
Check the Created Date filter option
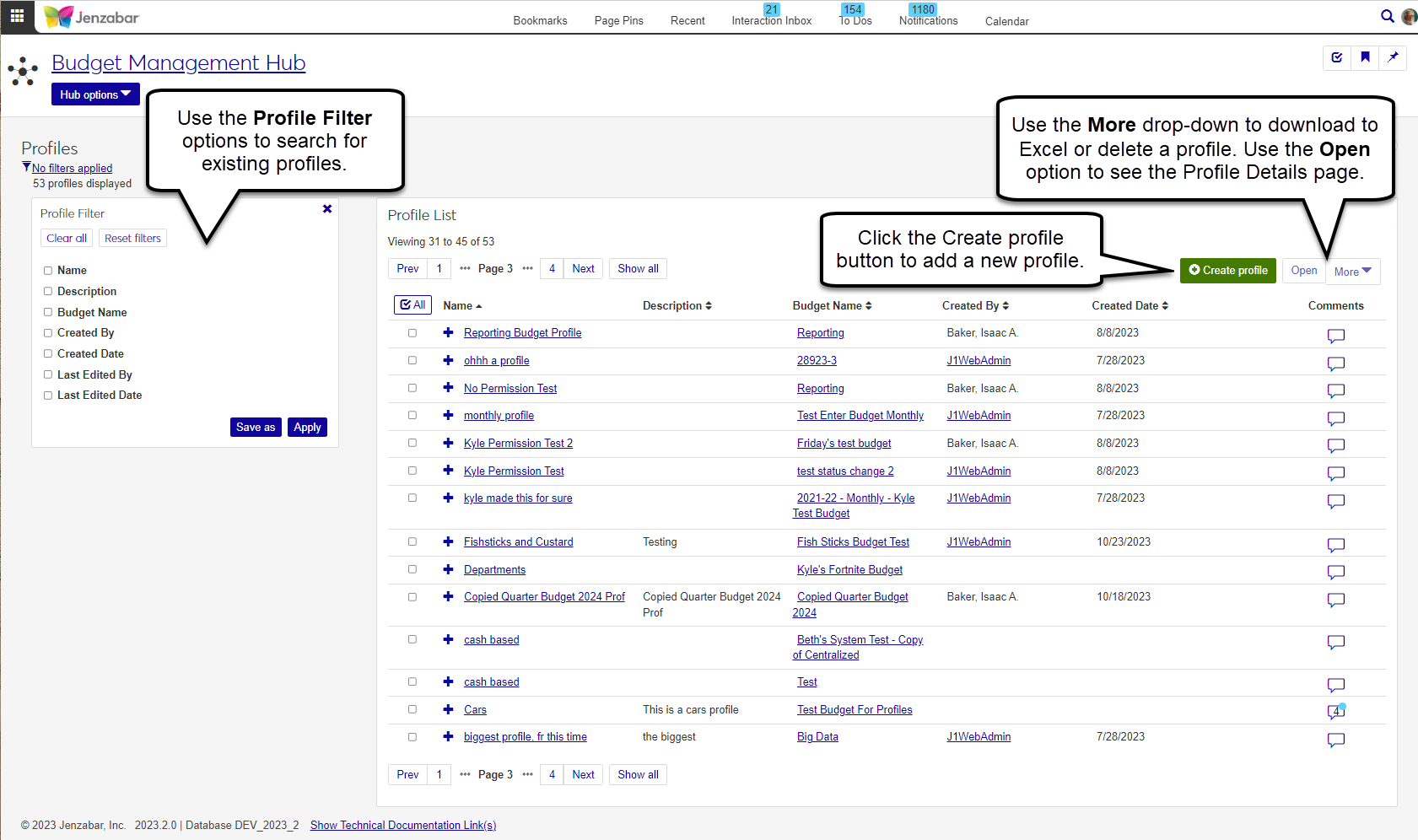48,354
